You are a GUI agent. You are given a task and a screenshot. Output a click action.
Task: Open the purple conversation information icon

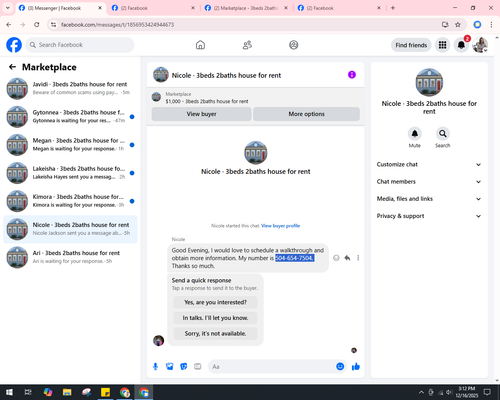(x=352, y=75)
